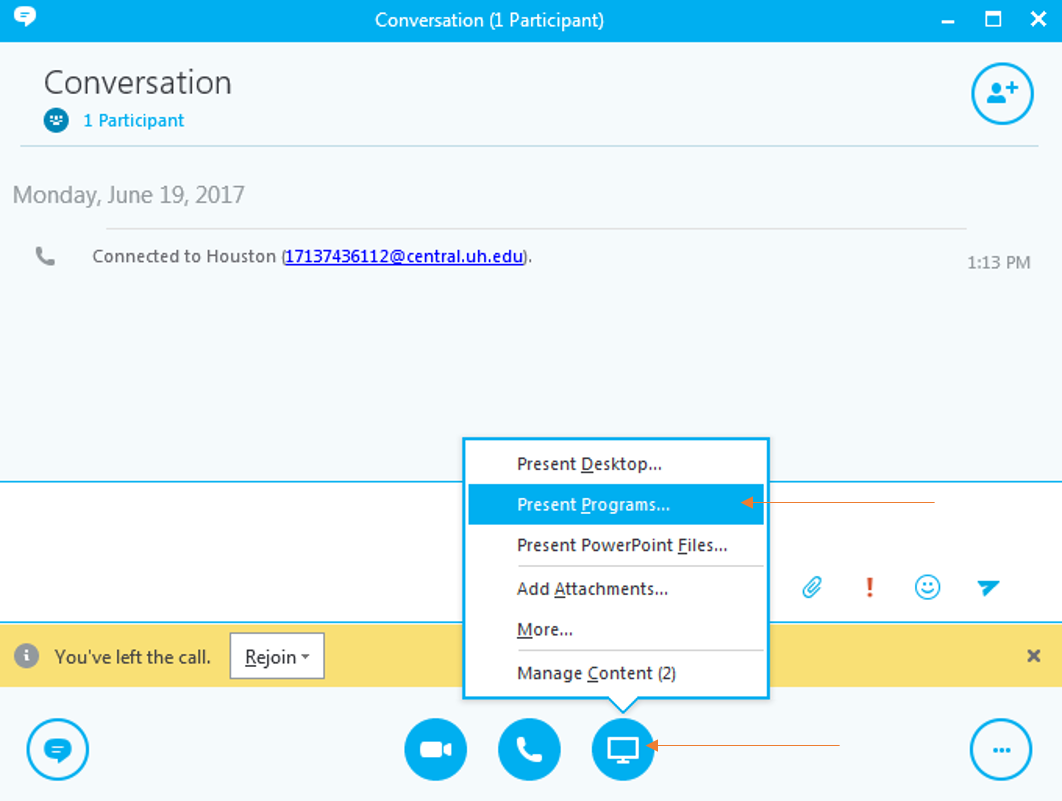Set high importance with exclamation icon
1062x801 pixels.
(870, 587)
